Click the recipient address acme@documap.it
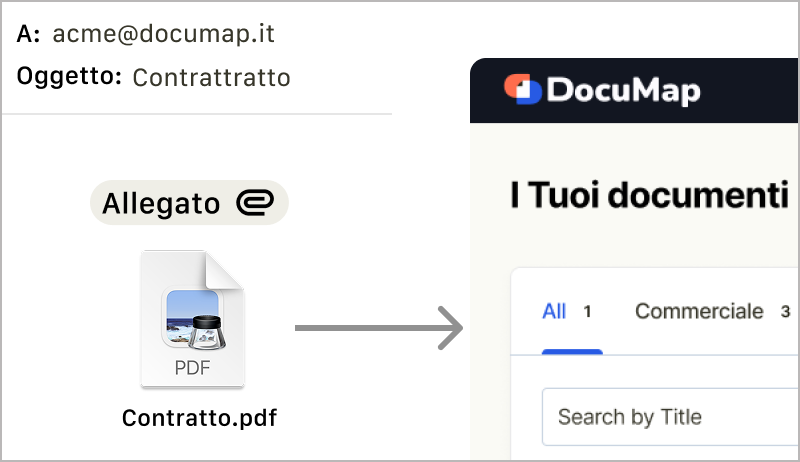 [x=163, y=34]
